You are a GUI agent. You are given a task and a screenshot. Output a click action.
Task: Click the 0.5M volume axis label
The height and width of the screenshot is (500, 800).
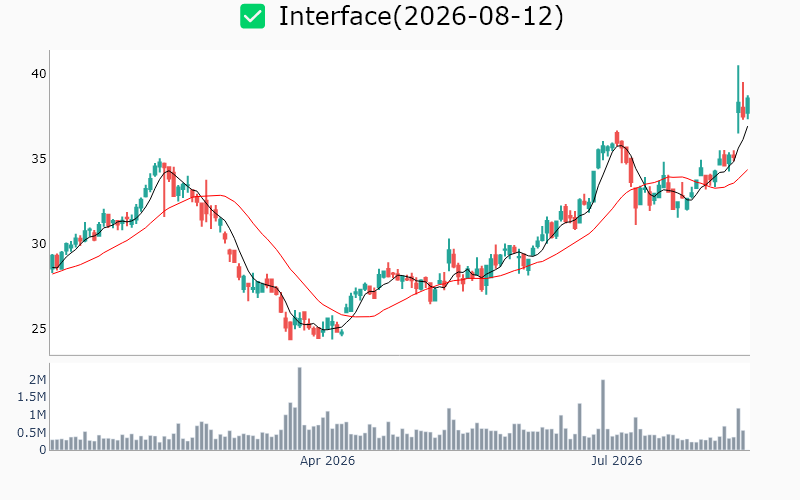(x=32, y=433)
